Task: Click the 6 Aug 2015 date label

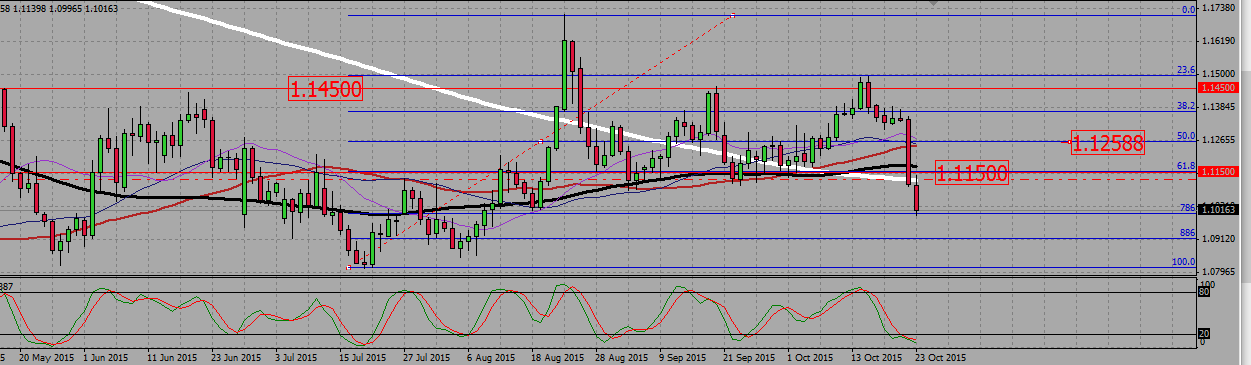Action: tap(490, 357)
